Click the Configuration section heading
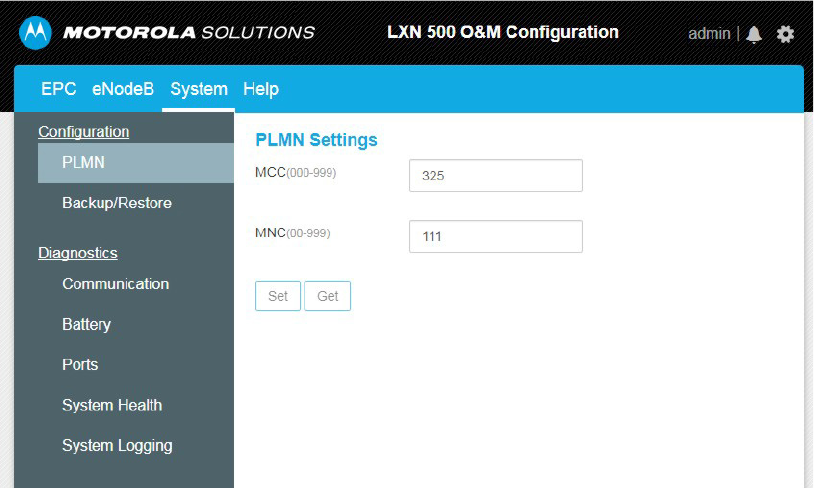Image resolution: width=814 pixels, height=488 pixels. (x=84, y=132)
